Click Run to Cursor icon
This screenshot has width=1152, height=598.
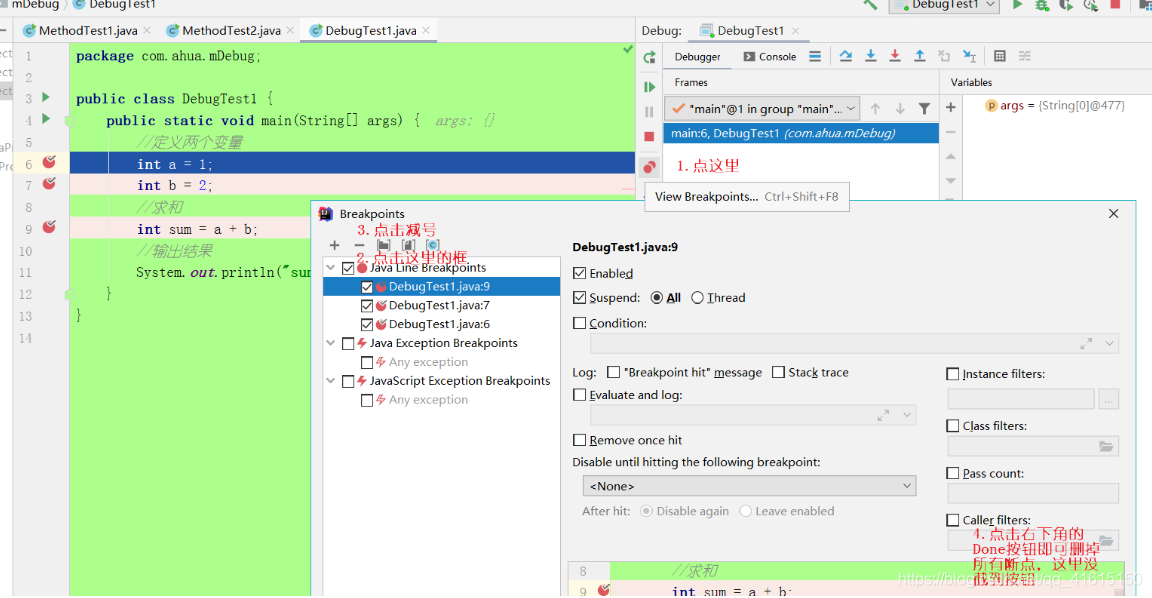(x=969, y=56)
